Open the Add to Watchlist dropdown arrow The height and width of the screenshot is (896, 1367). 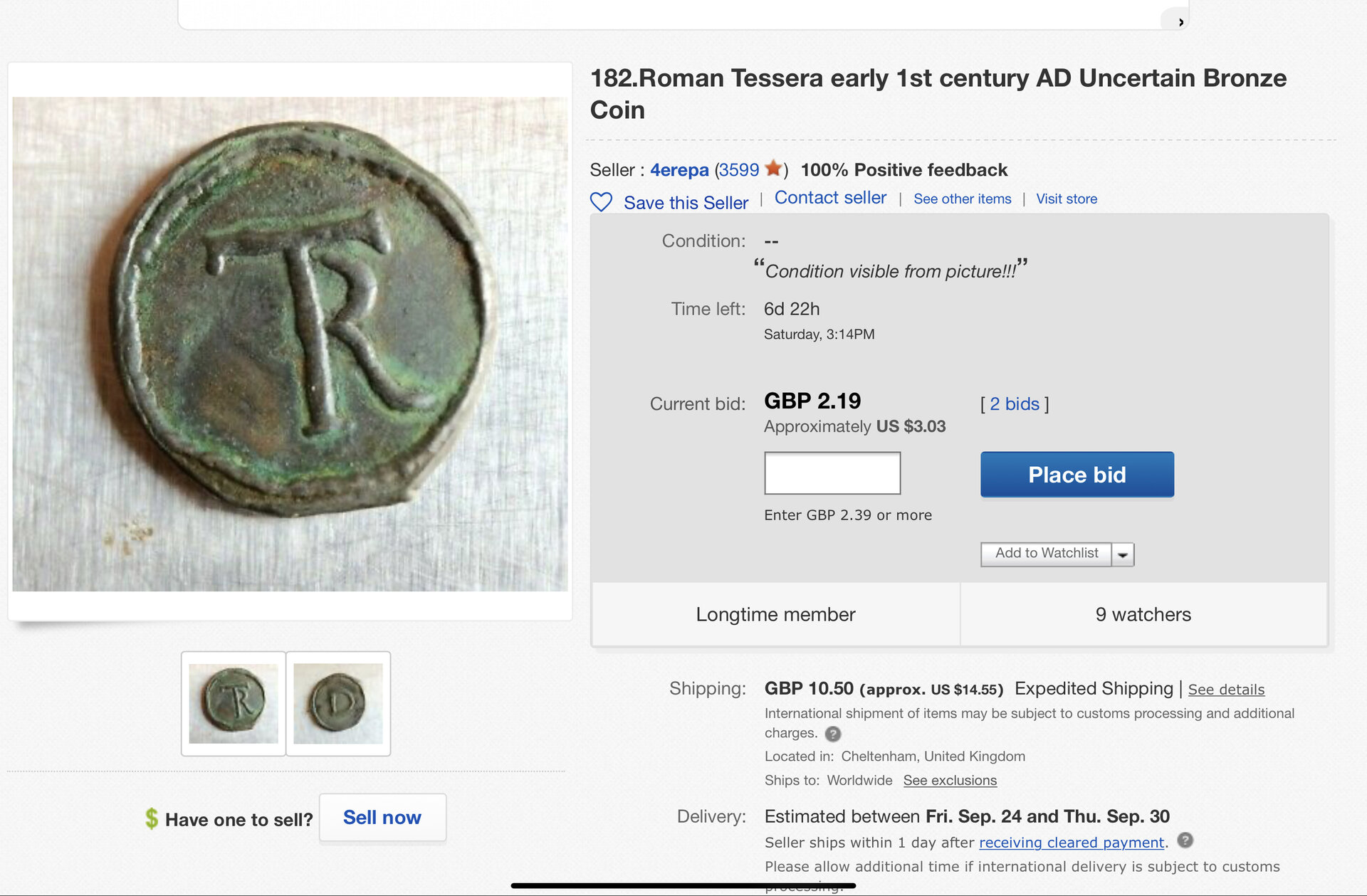pos(1123,554)
